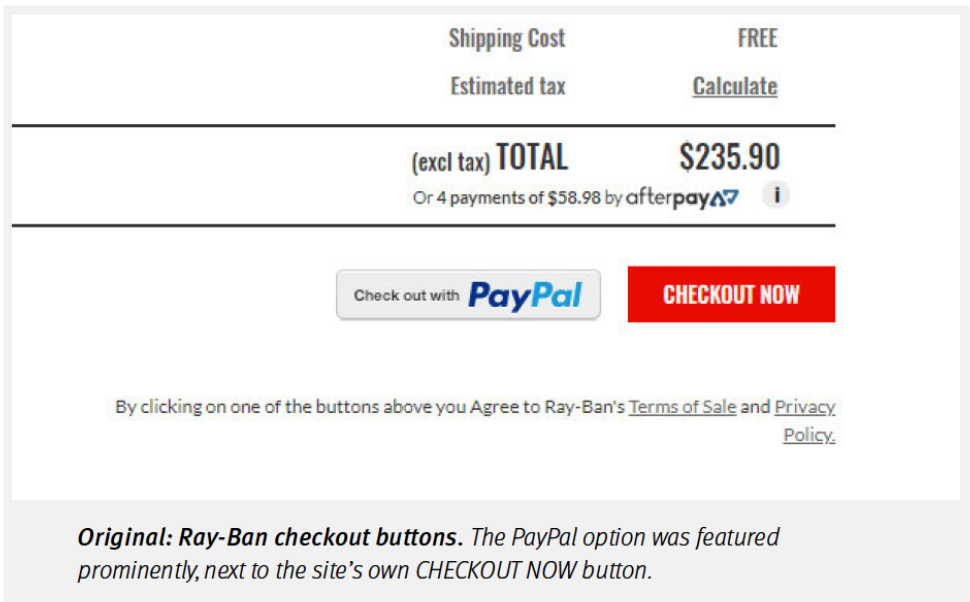Click the afterpay arrows logo icon

pyautogui.click(x=725, y=198)
